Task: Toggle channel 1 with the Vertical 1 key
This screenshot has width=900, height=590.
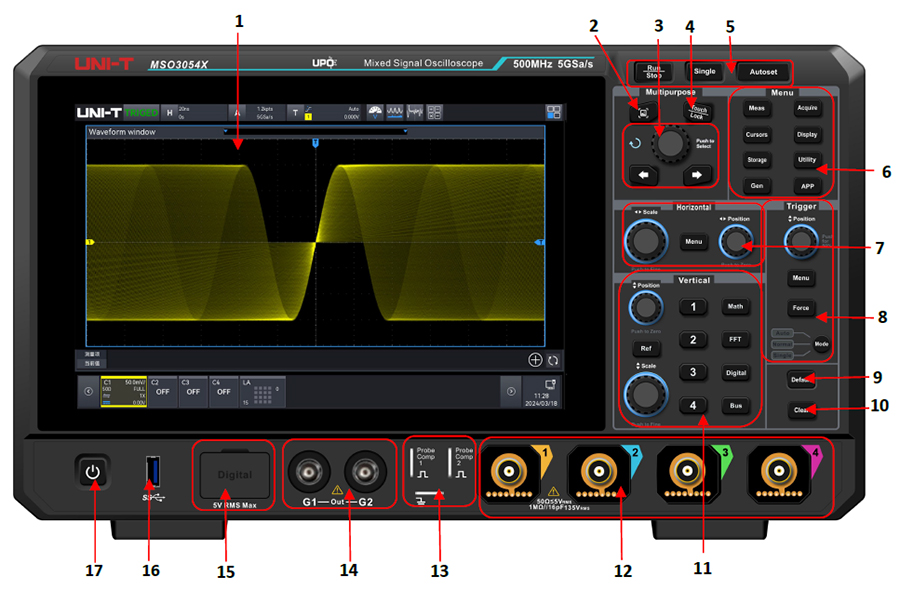Action: [x=693, y=307]
